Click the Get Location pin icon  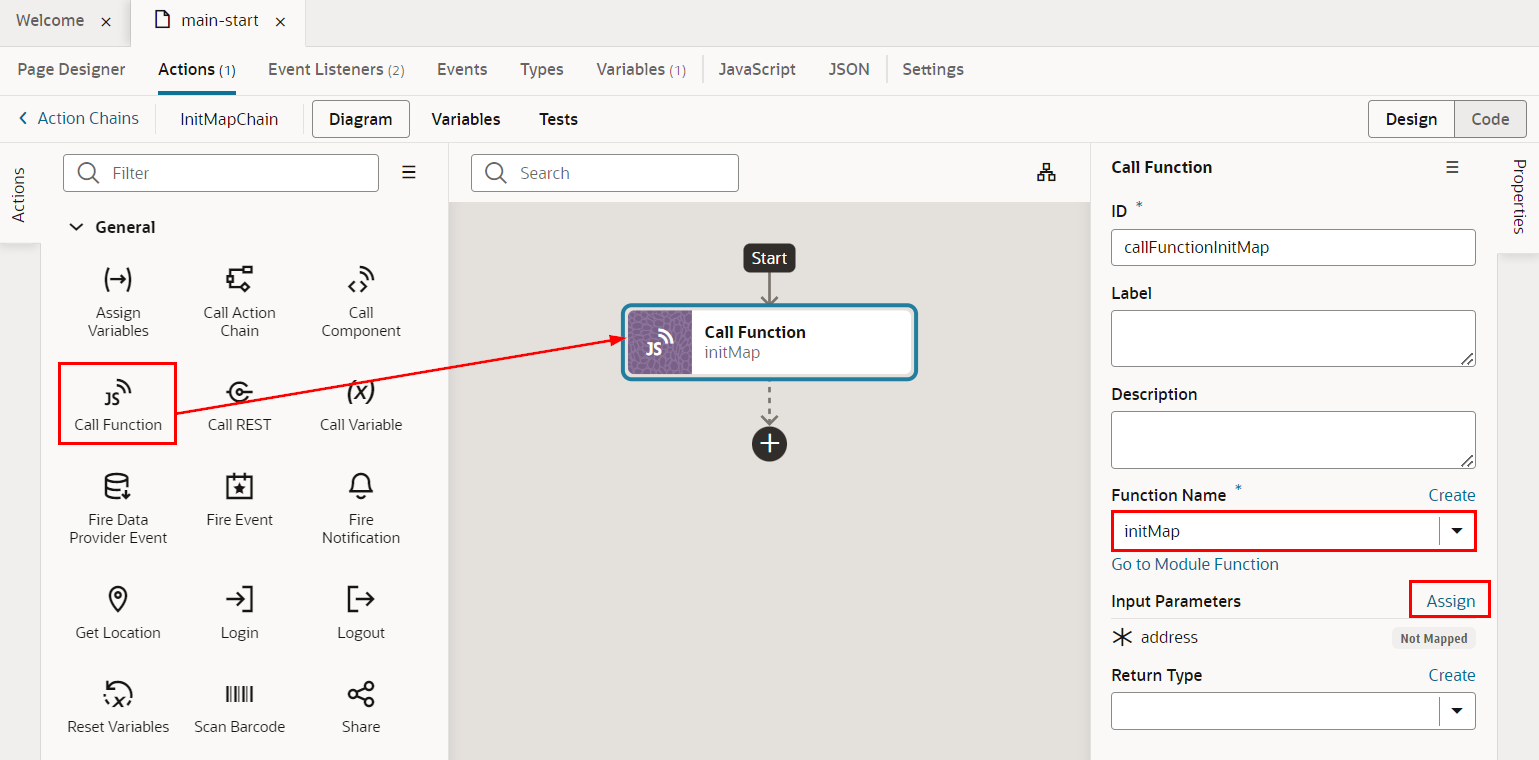(x=118, y=600)
